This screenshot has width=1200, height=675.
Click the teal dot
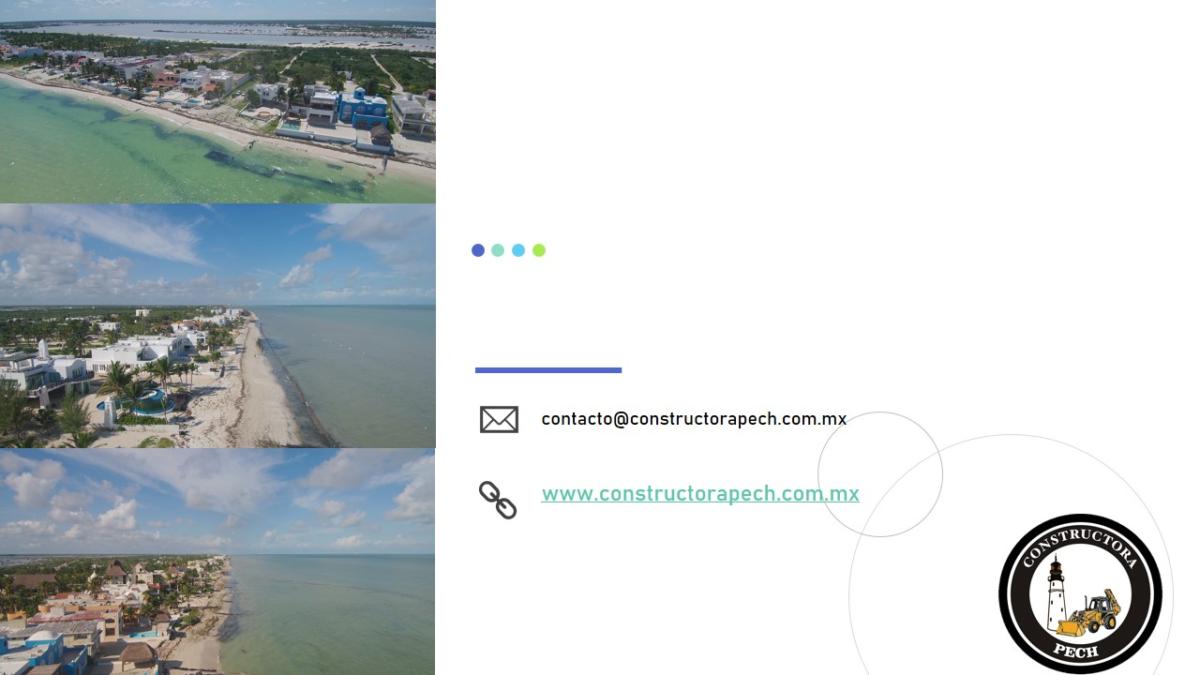[x=498, y=250]
